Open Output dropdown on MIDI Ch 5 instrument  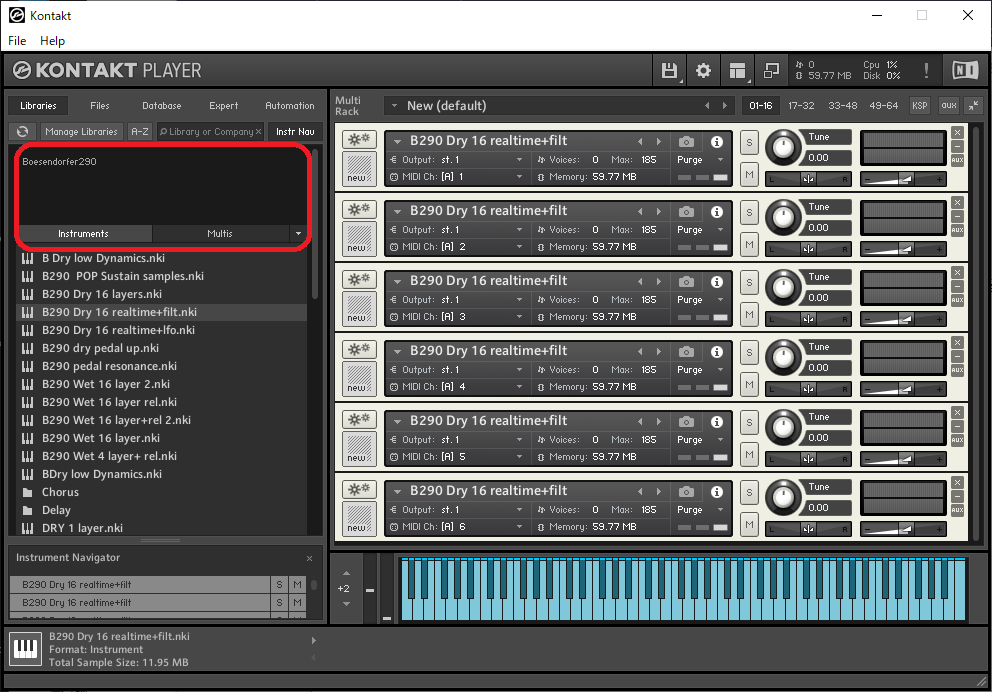519,440
